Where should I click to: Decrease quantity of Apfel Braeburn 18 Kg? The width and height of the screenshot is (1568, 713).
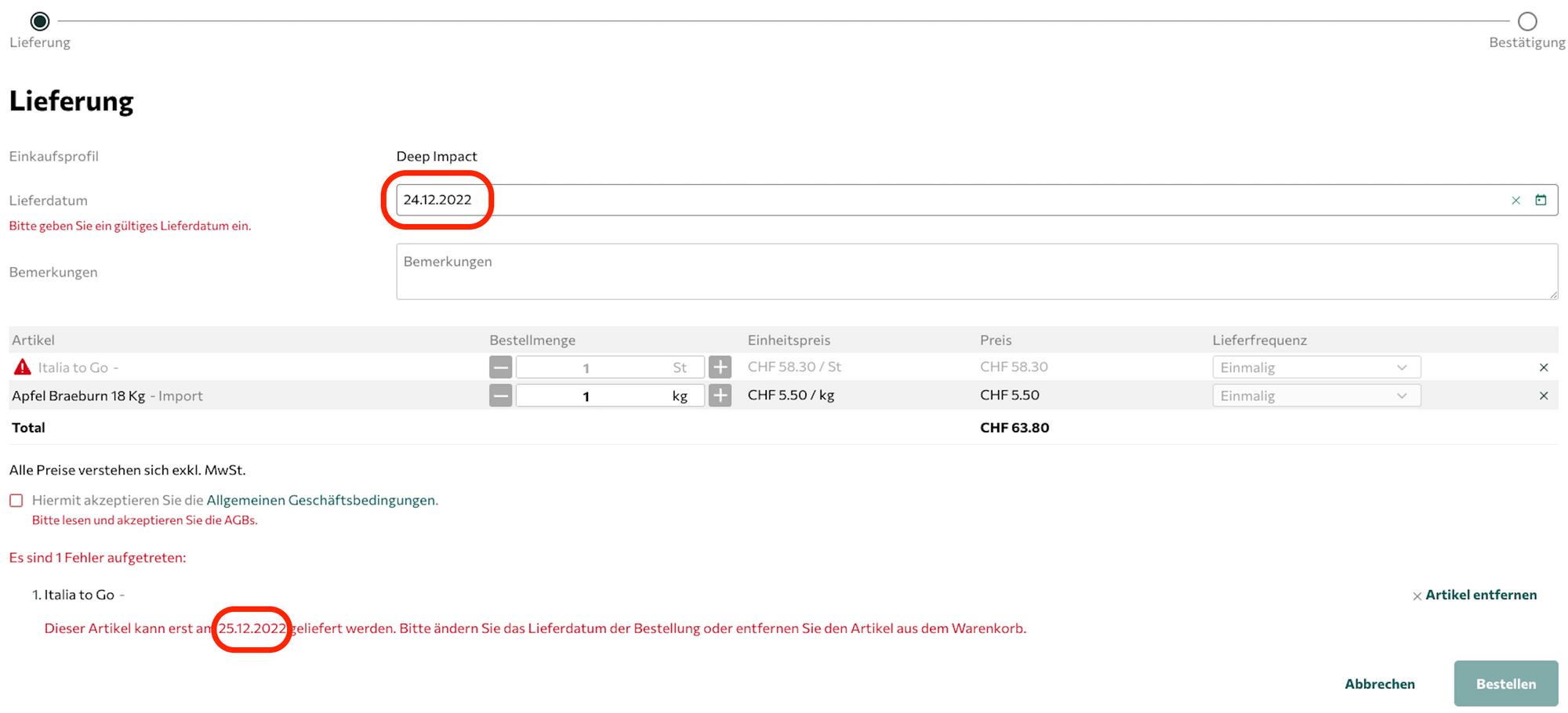(x=500, y=396)
